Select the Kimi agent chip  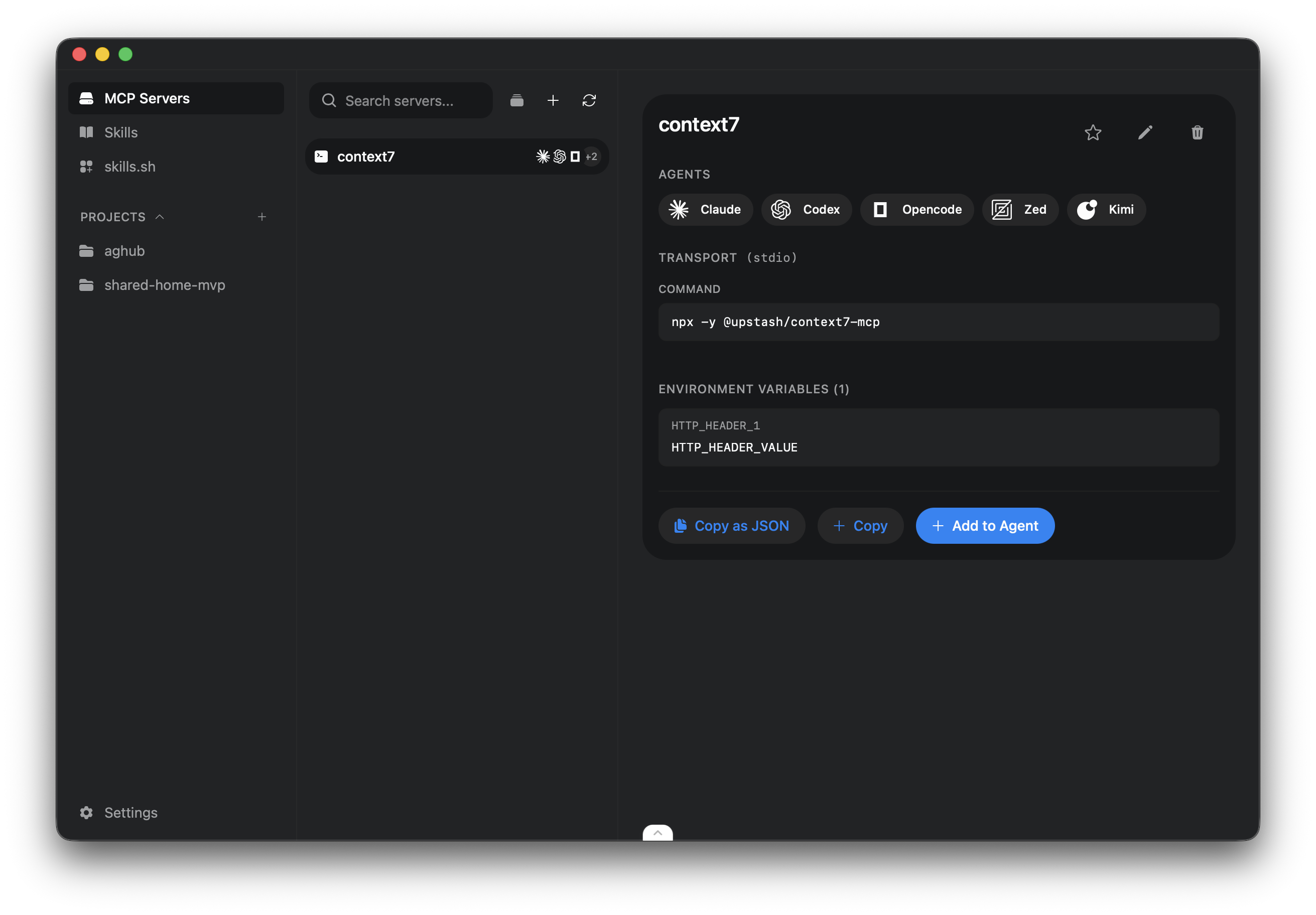click(x=1106, y=210)
